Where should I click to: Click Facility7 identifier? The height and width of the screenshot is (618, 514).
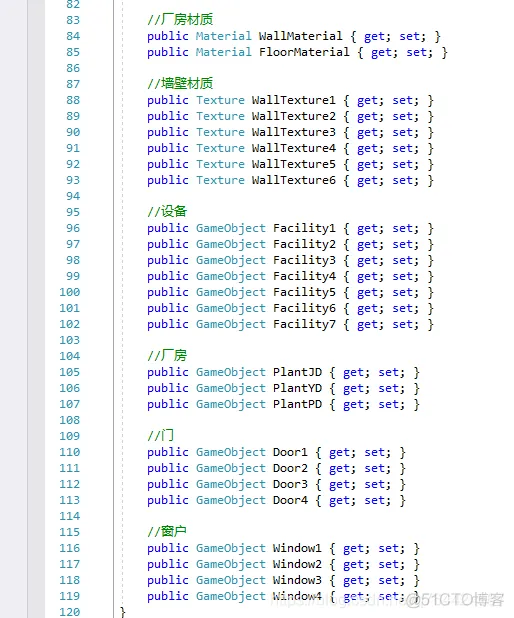[x=304, y=324]
